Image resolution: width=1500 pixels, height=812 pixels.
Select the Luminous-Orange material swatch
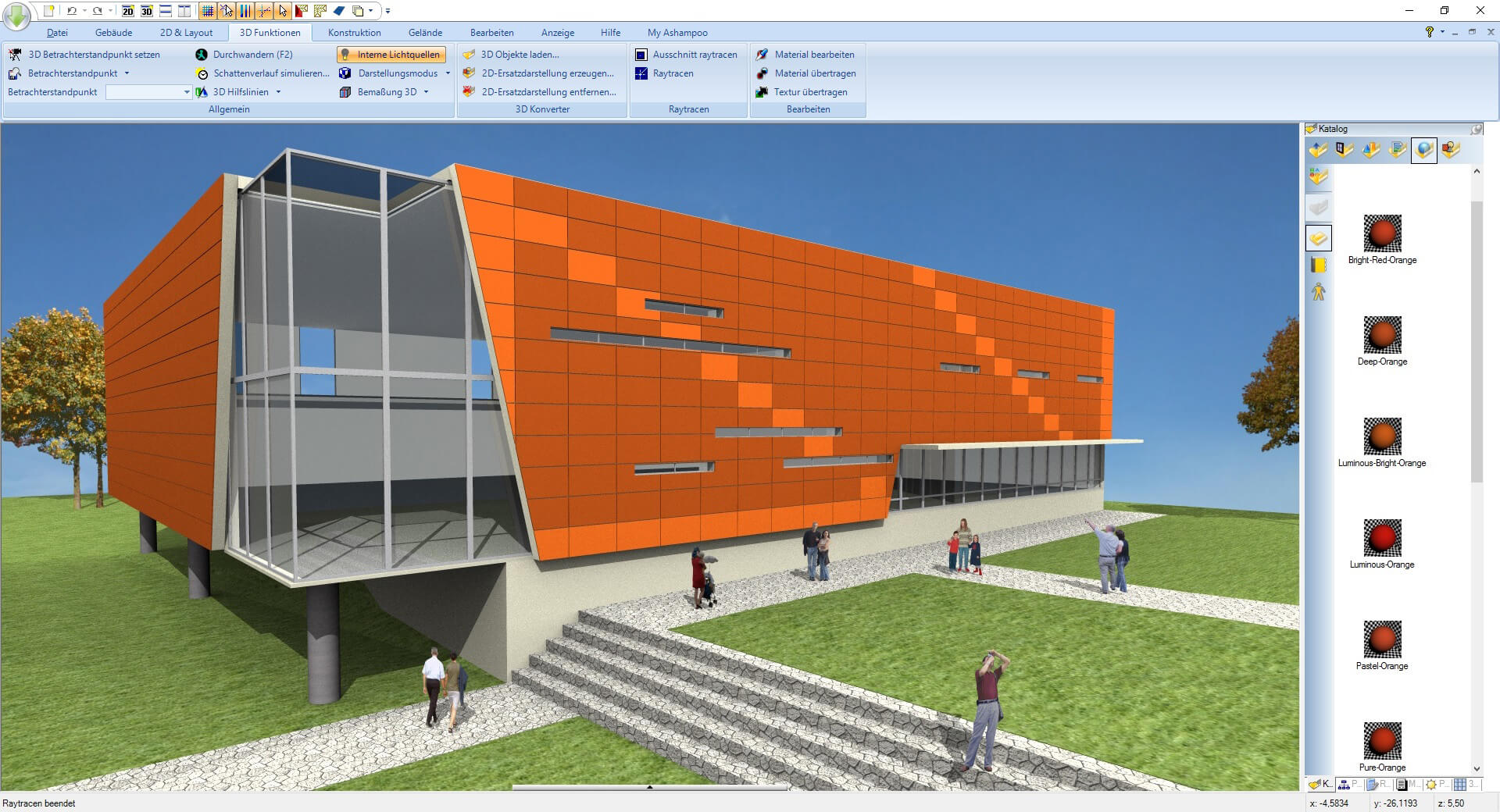tap(1382, 538)
